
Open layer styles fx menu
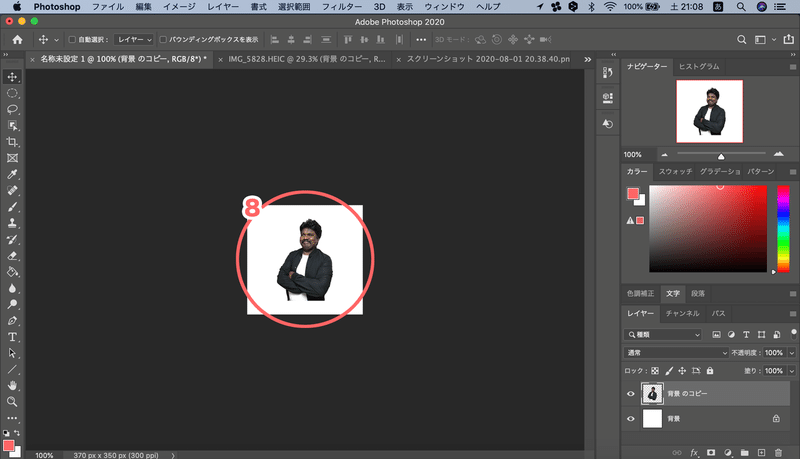[x=694, y=452]
